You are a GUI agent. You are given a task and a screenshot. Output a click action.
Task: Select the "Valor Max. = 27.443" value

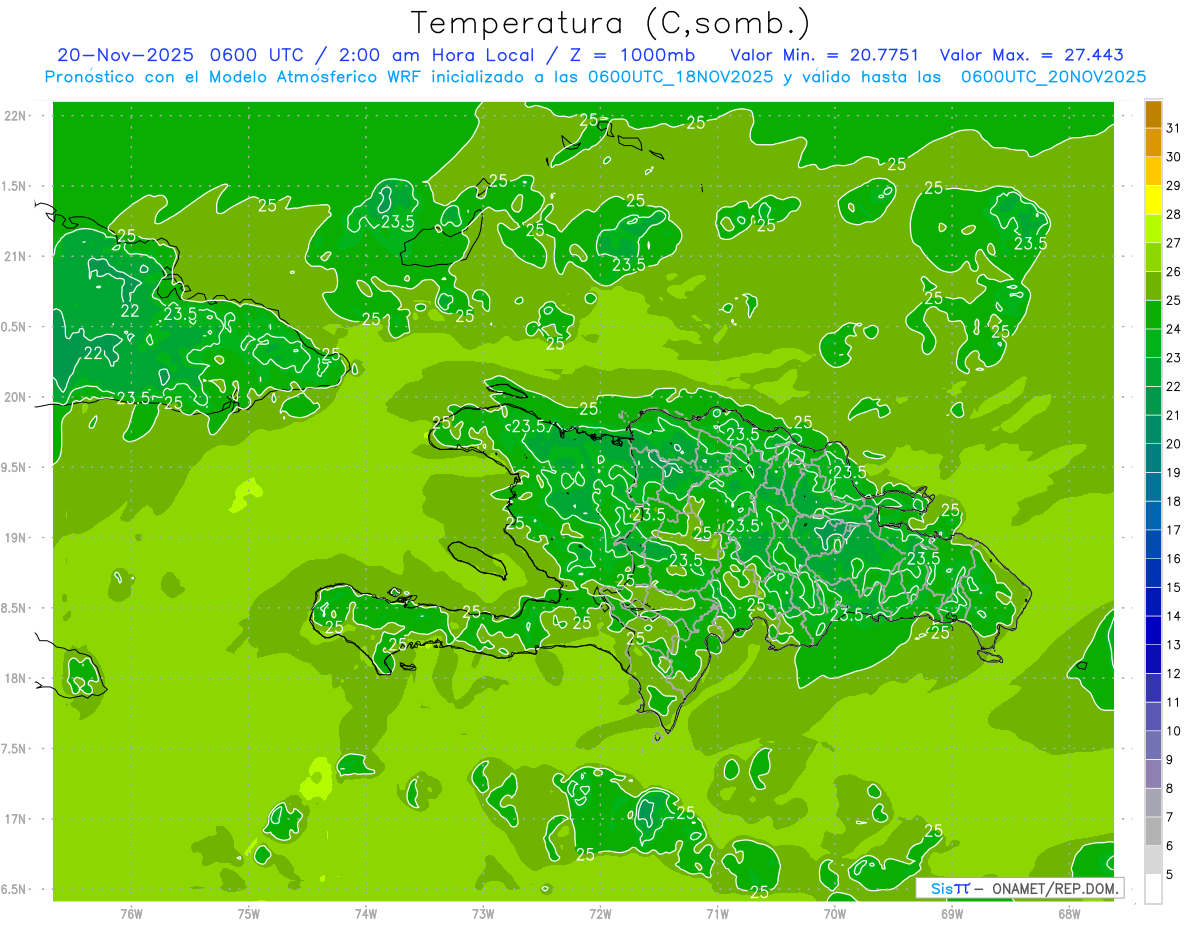click(1031, 55)
